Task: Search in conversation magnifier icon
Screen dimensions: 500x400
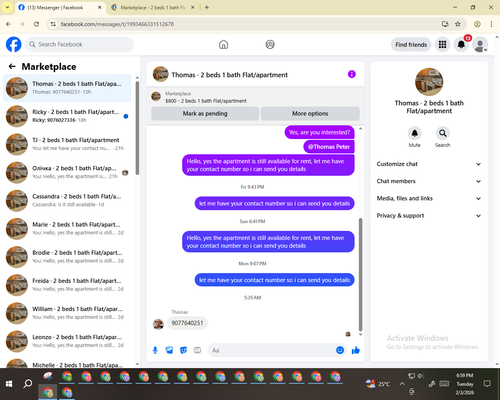Action: tap(443, 133)
